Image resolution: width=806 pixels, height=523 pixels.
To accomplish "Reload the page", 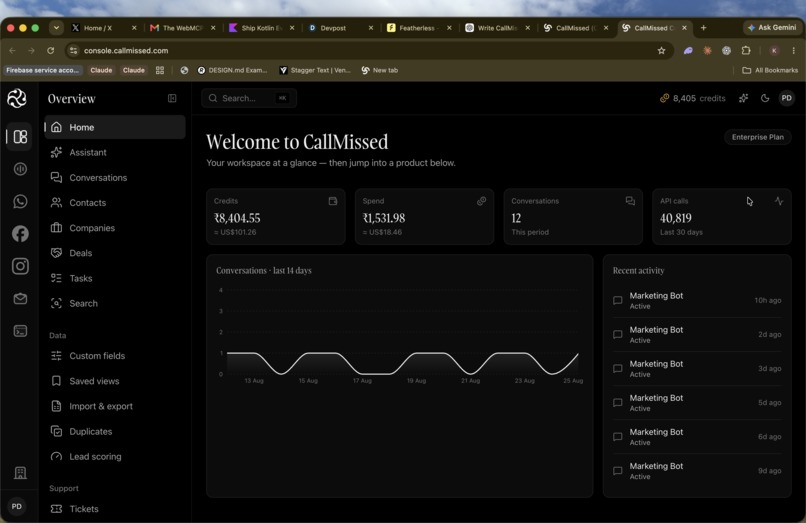I will tap(50, 50).
